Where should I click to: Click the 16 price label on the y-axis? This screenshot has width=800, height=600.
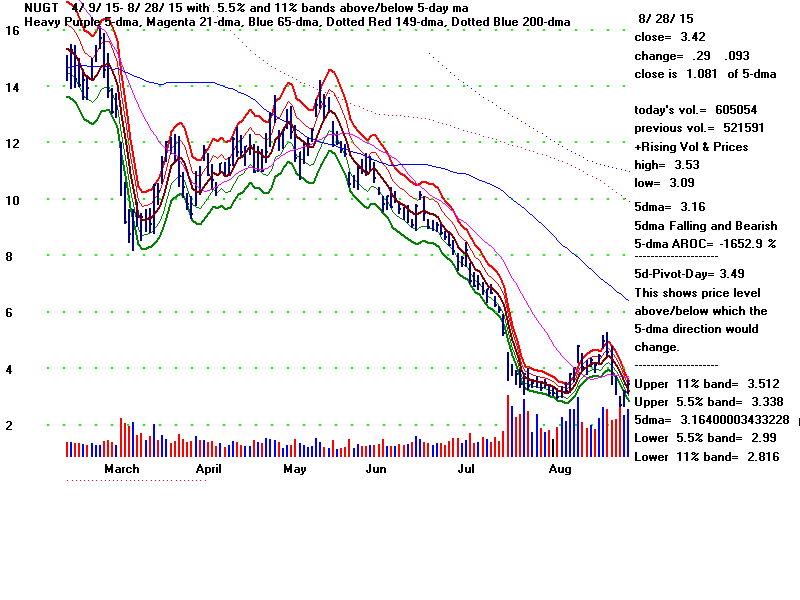point(12,31)
